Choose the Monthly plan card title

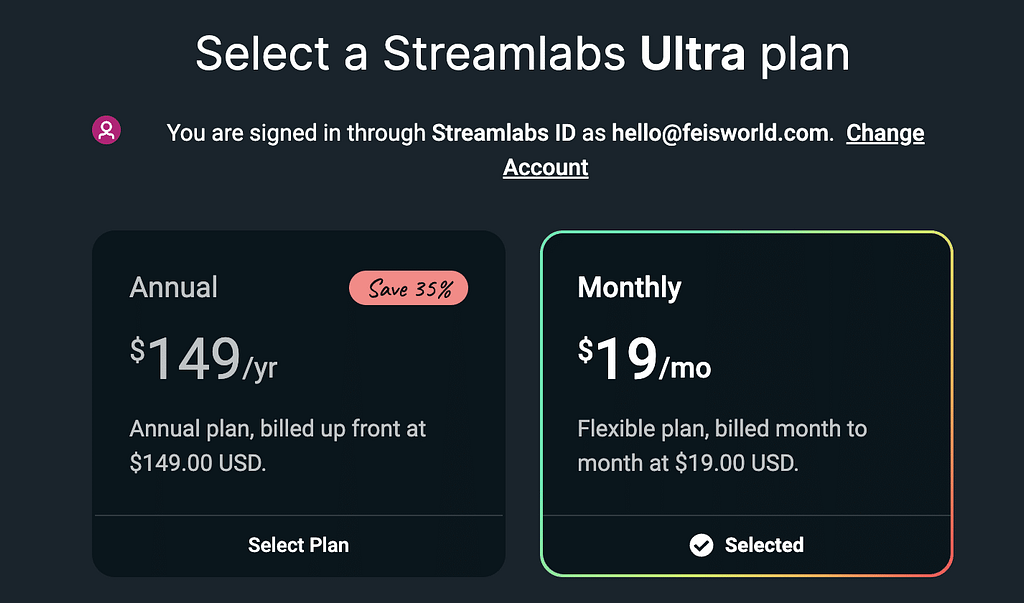629,288
